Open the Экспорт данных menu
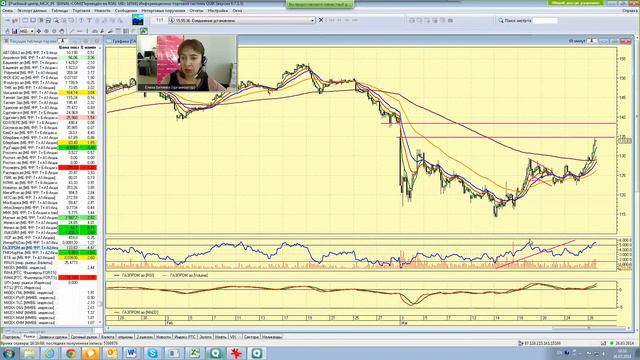 click(x=32, y=11)
